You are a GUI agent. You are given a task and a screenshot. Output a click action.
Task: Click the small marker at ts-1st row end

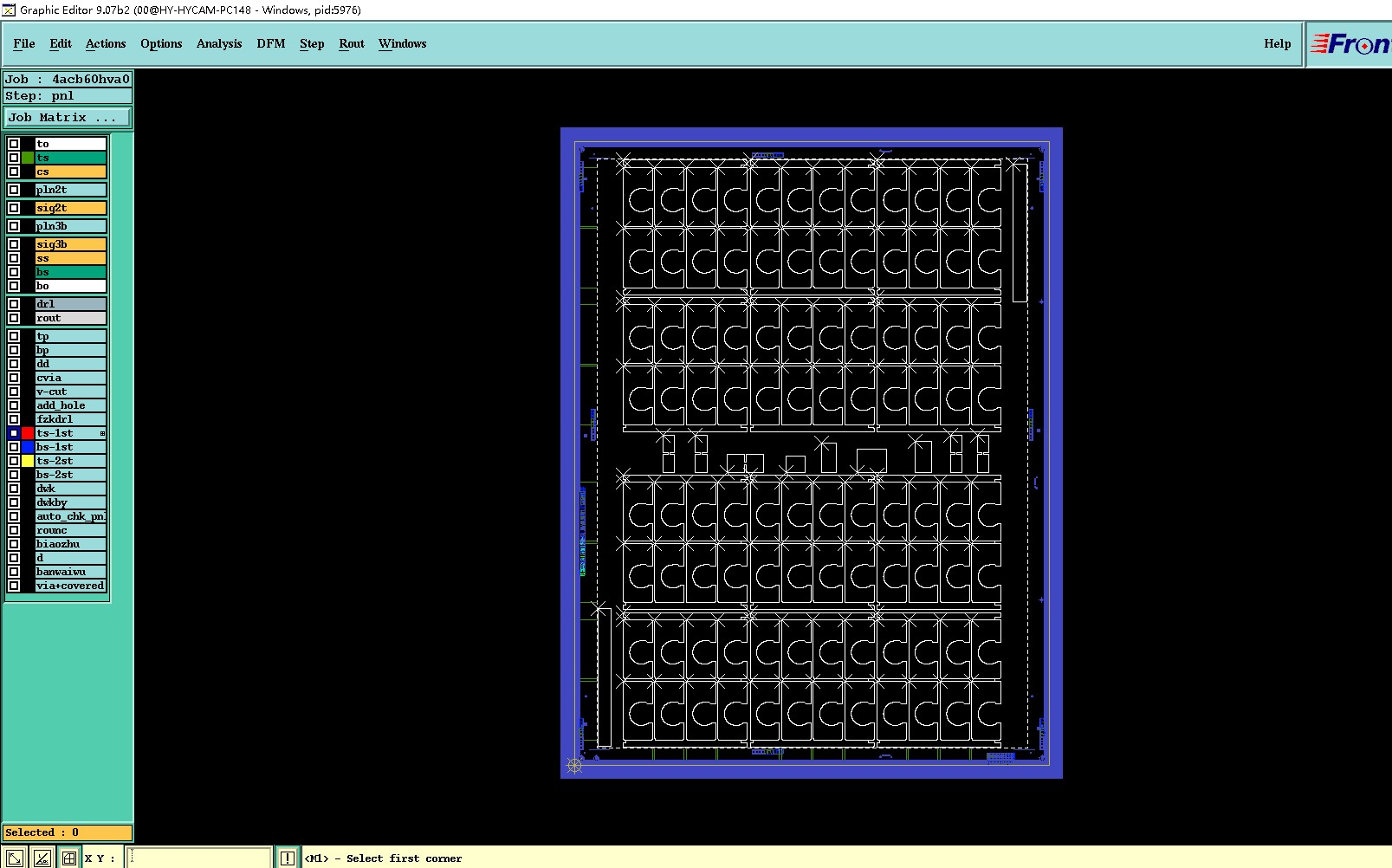click(x=102, y=433)
